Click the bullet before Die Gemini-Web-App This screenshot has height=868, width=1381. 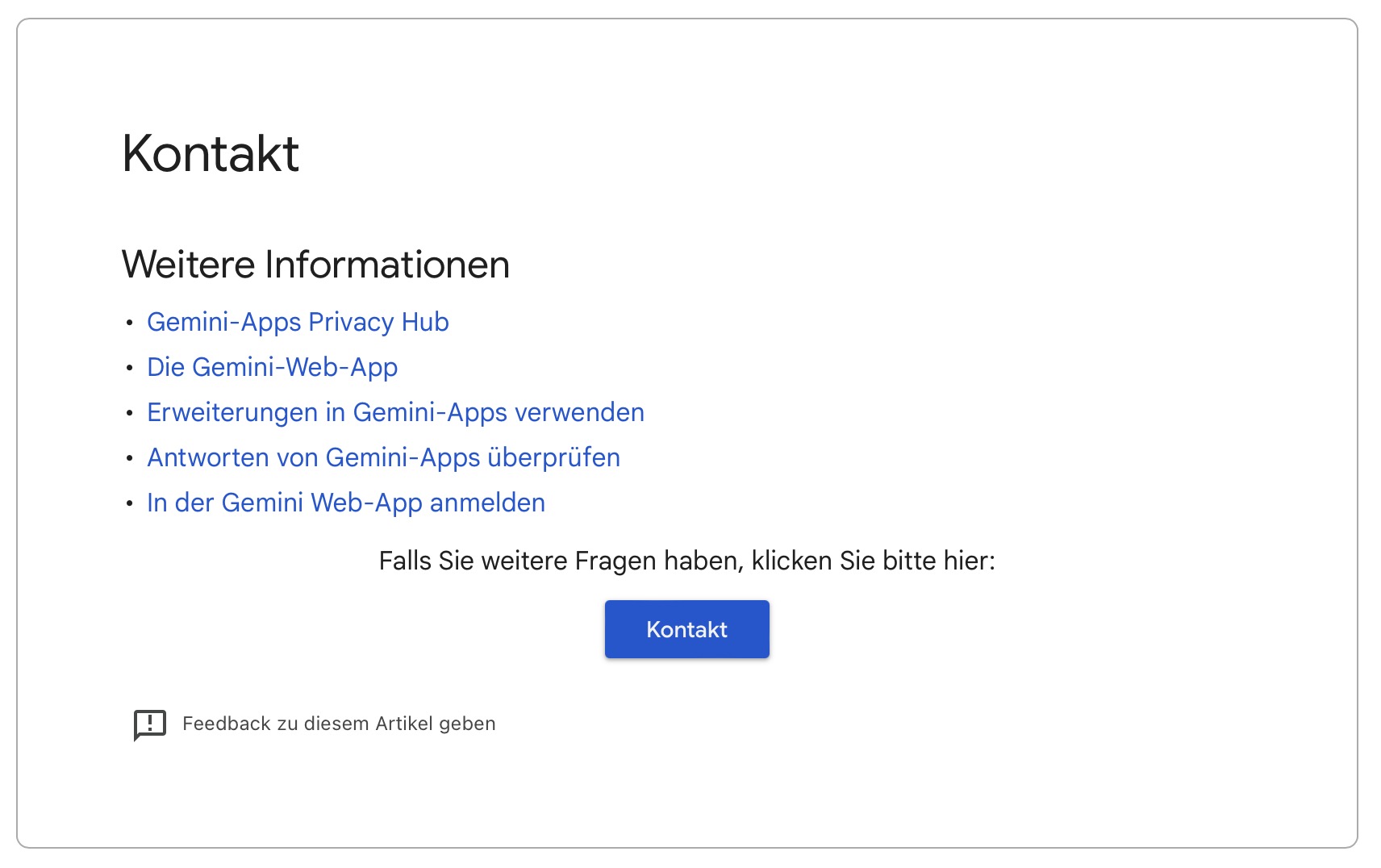[x=129, y=368]
